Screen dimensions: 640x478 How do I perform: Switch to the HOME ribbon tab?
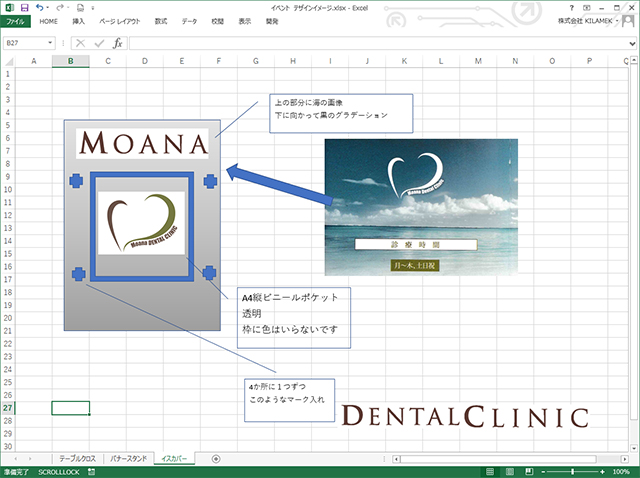pyautogui.click(x=48, y=21)
